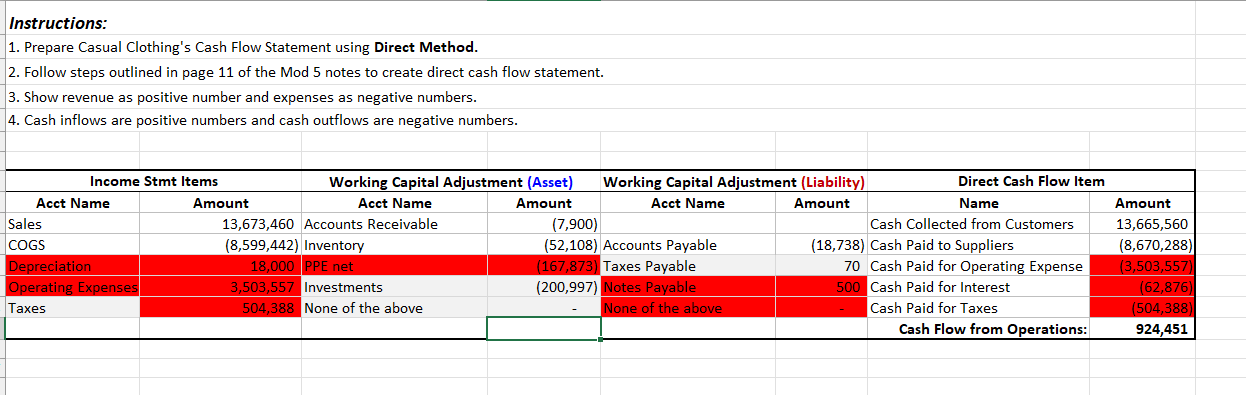
Task: Select the "Inventory" cell
Action: [395, 245]
